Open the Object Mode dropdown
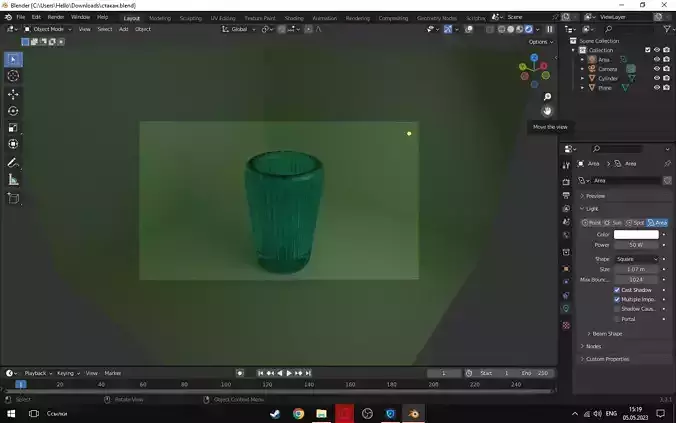The image size is (676, 423). [x=48, y=29]
